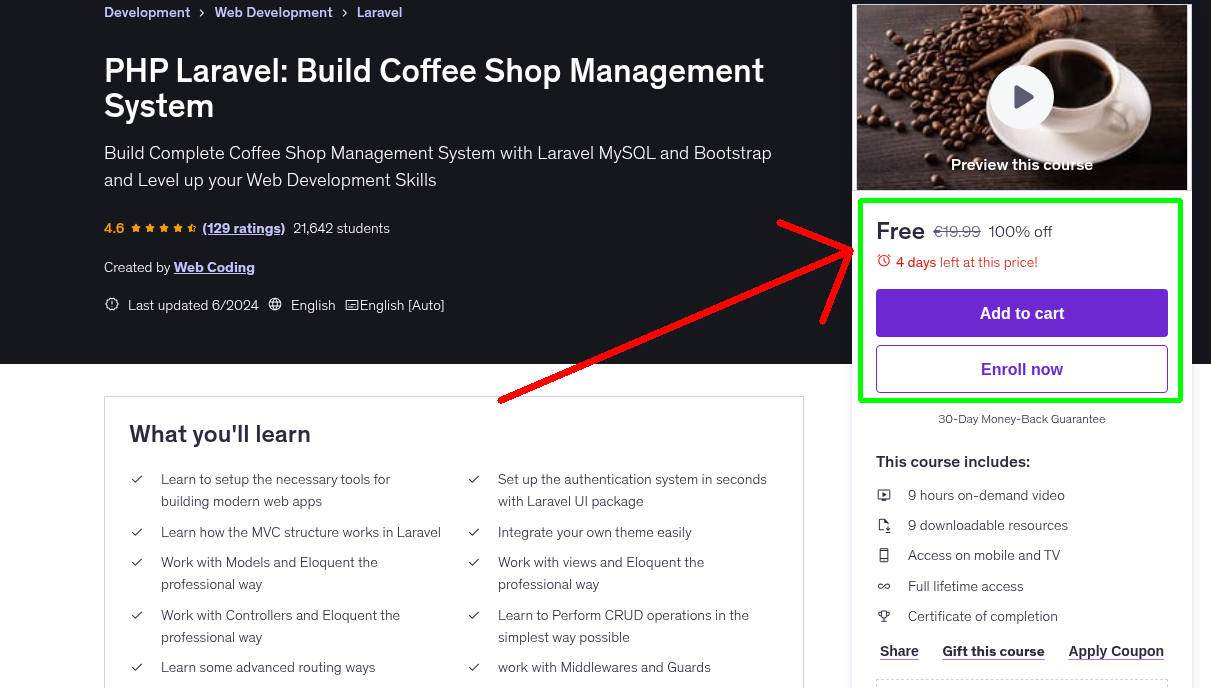Click 'Full lifetime access' text
This screenshot has height=688, width=1211.
(x=966, y=586)
